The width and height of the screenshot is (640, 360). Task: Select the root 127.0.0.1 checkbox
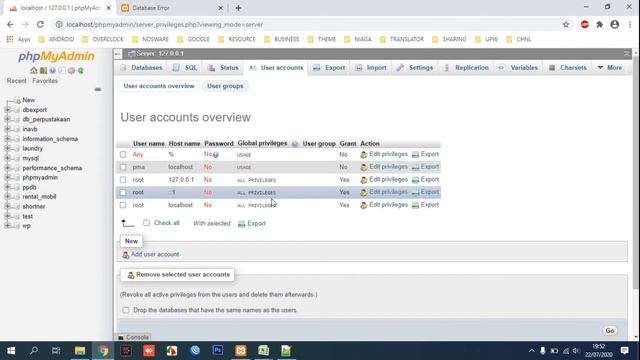pos(123,180)
